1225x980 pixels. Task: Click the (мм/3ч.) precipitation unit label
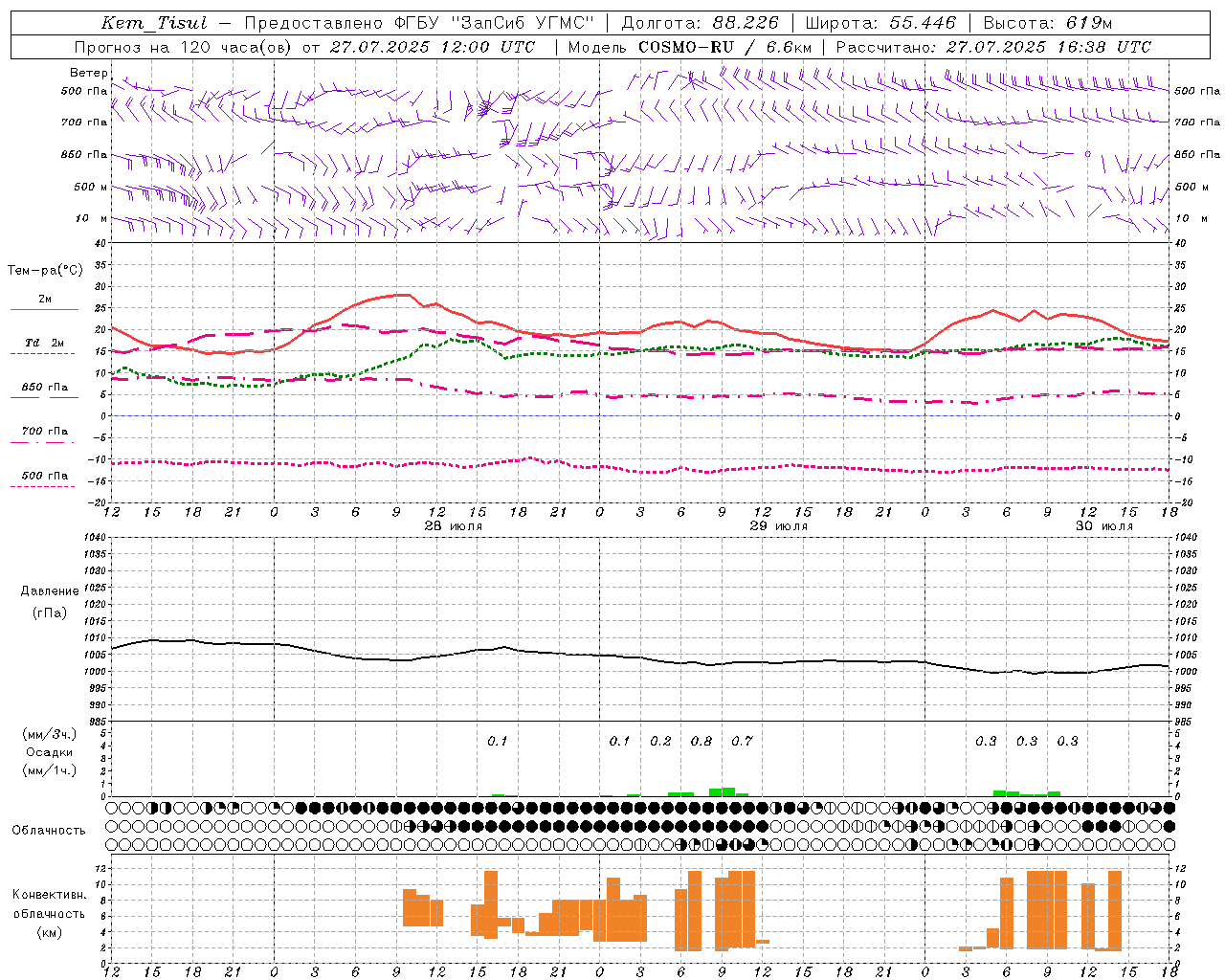[50, 734]
